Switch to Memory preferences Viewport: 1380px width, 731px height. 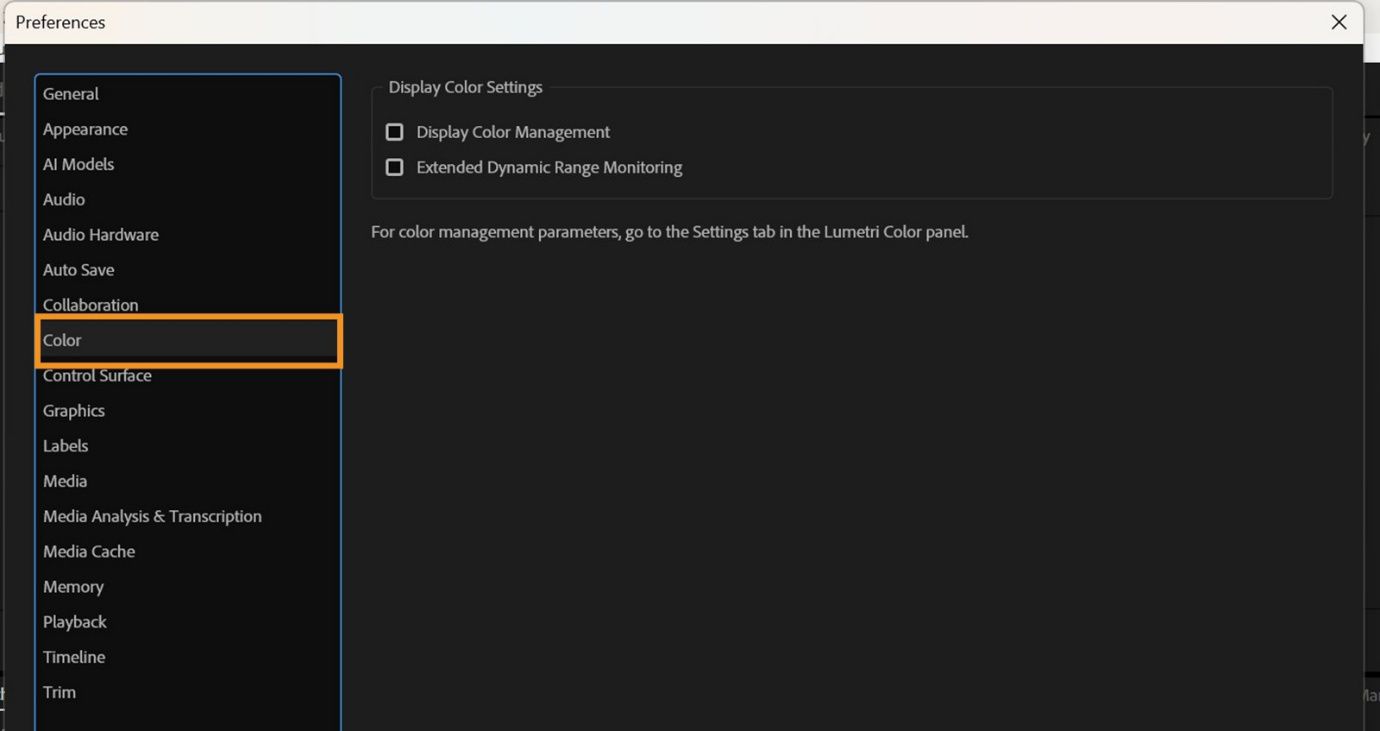click(73, 587)
